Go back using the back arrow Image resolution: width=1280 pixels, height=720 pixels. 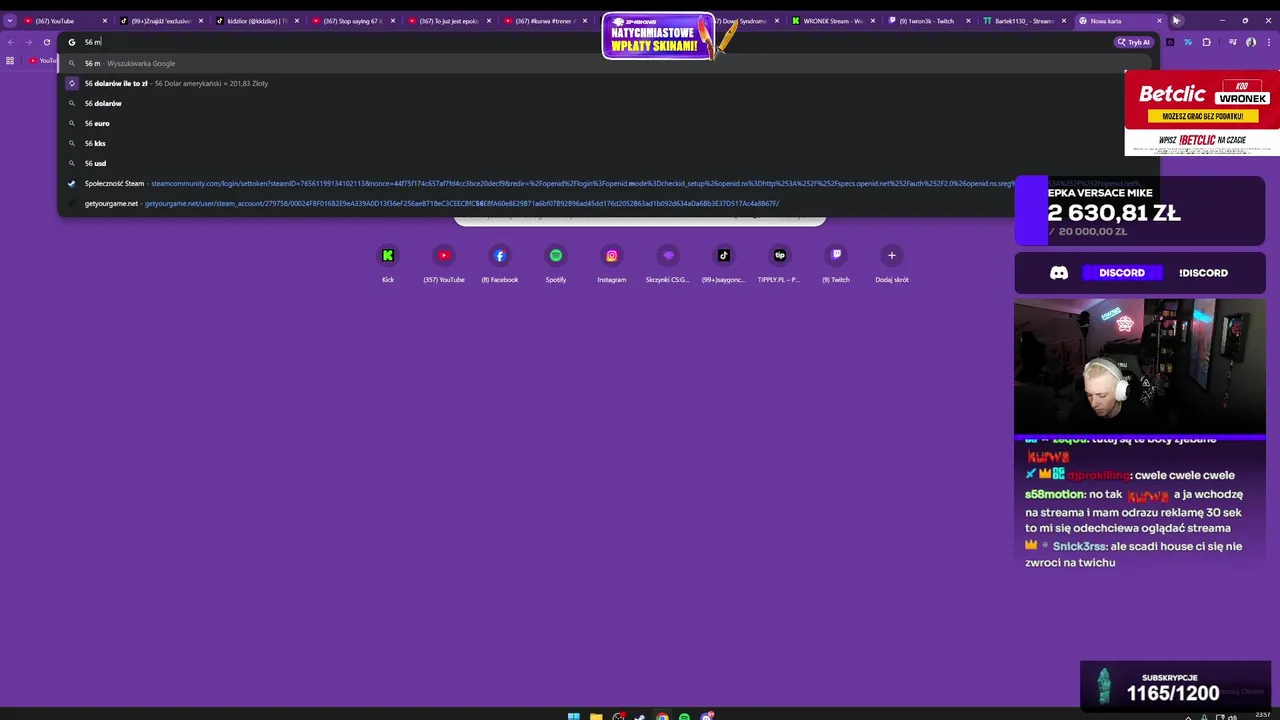(x=10, y=42)
